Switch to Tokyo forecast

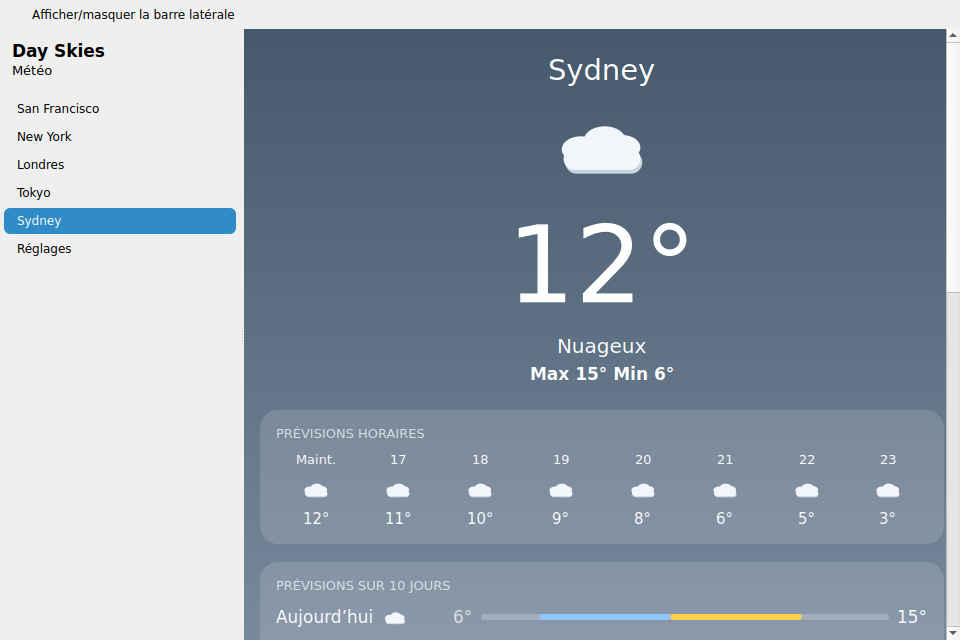click(x=120, y=193)
